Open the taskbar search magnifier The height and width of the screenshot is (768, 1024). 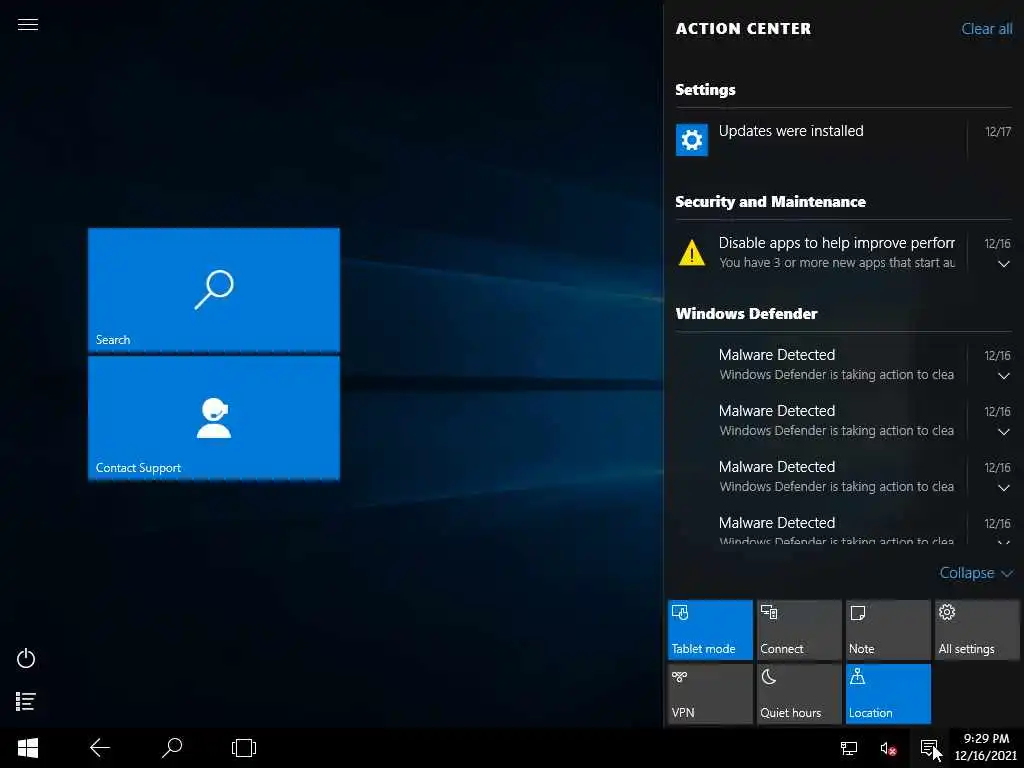click(x=172, y=748)
